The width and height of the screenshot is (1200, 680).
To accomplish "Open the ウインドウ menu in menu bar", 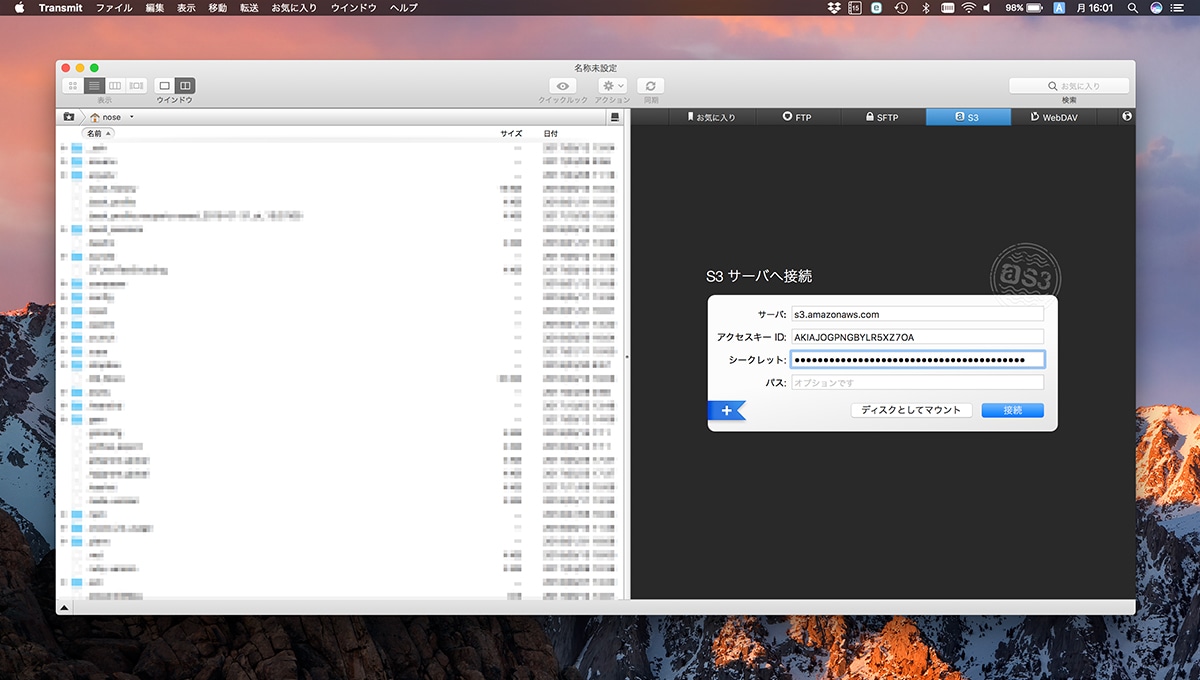I will click(354, 8).
